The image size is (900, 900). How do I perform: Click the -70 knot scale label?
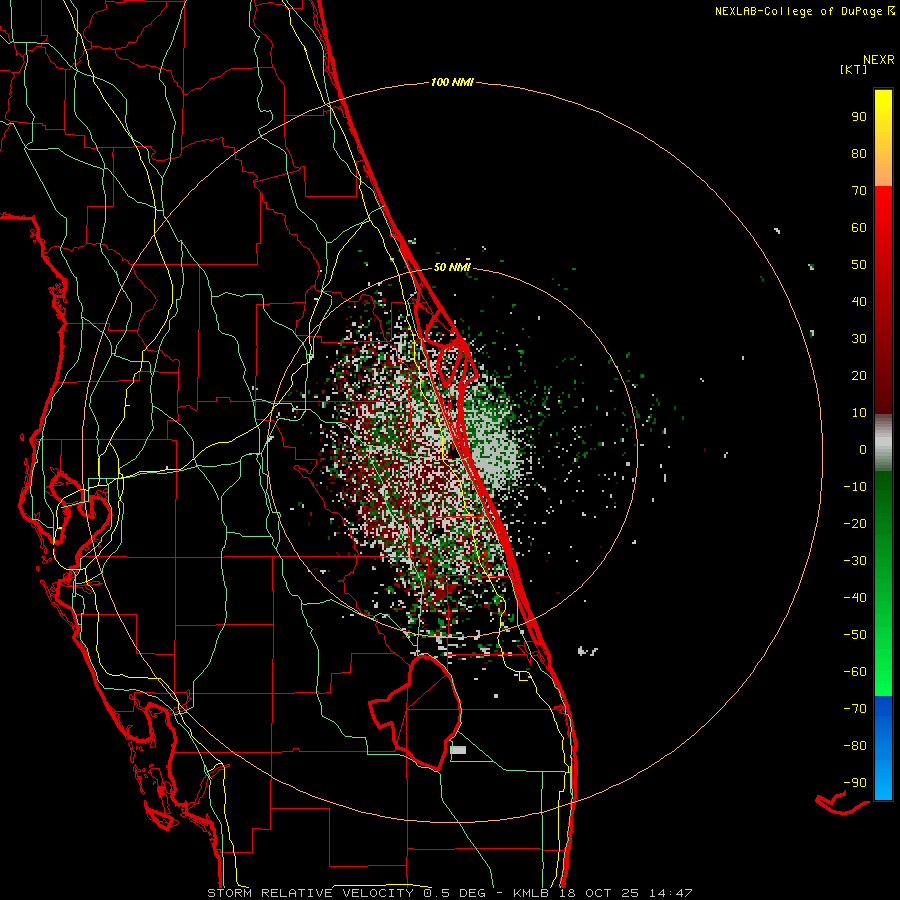[x=855, y=709]
